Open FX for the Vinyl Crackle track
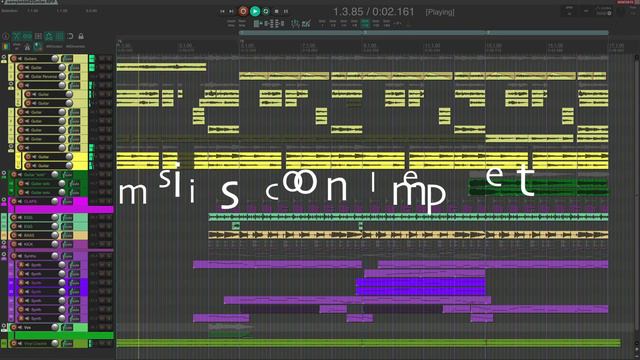The width and height of the screenshot is (640, 360). 67,344
